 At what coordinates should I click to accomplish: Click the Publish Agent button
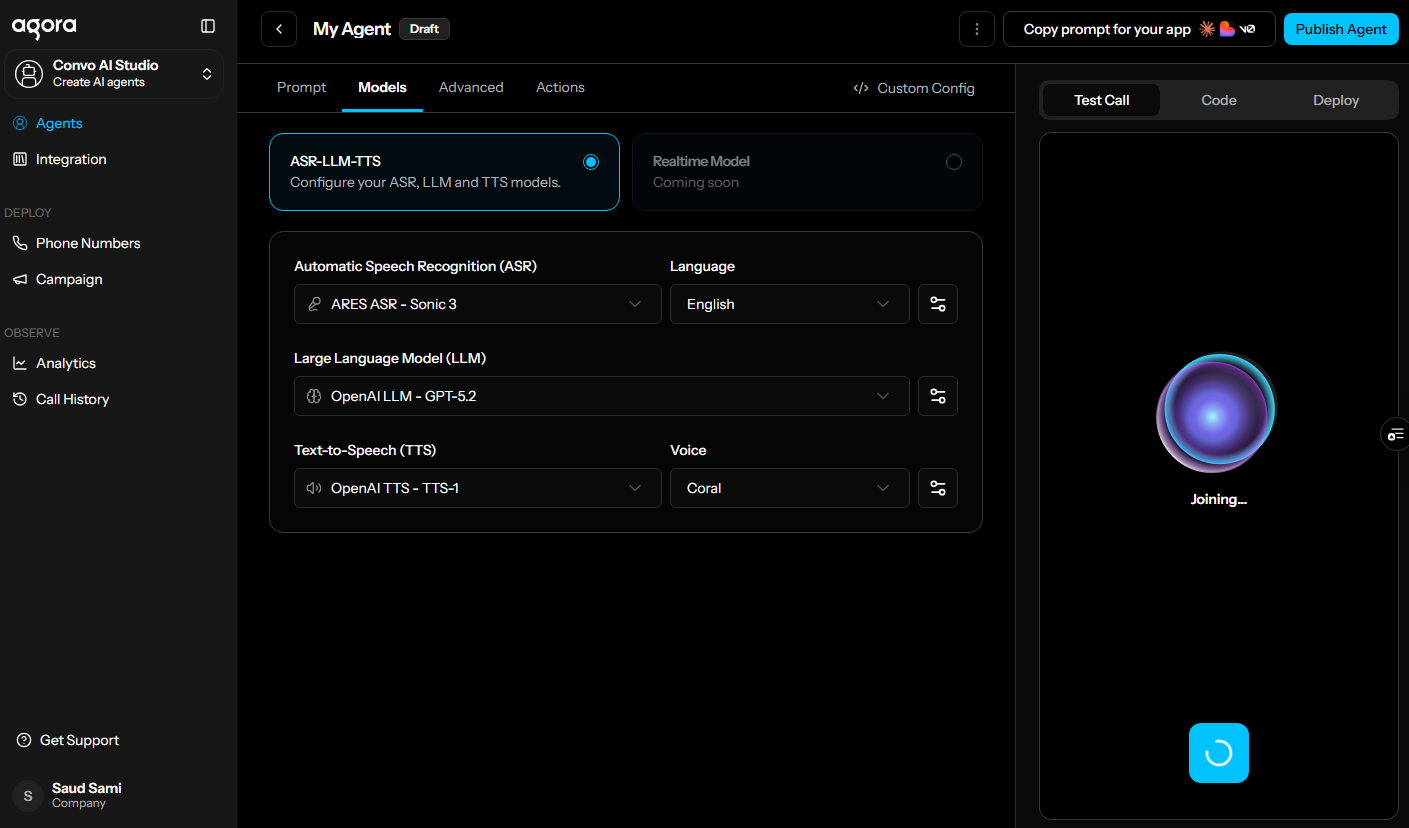[x=1341, y=29]
